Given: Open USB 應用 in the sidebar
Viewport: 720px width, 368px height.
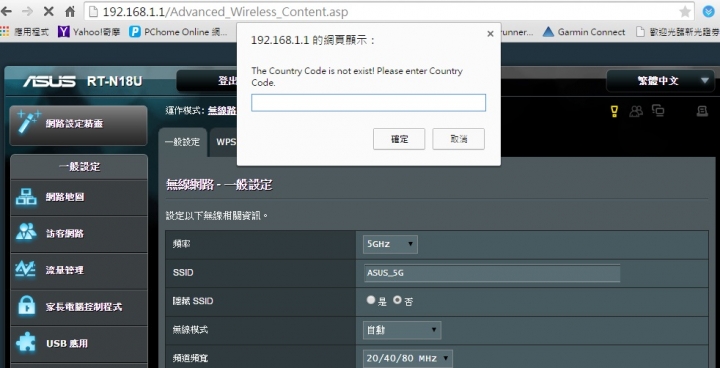Looking at the screenshot, I should (79, 344).
